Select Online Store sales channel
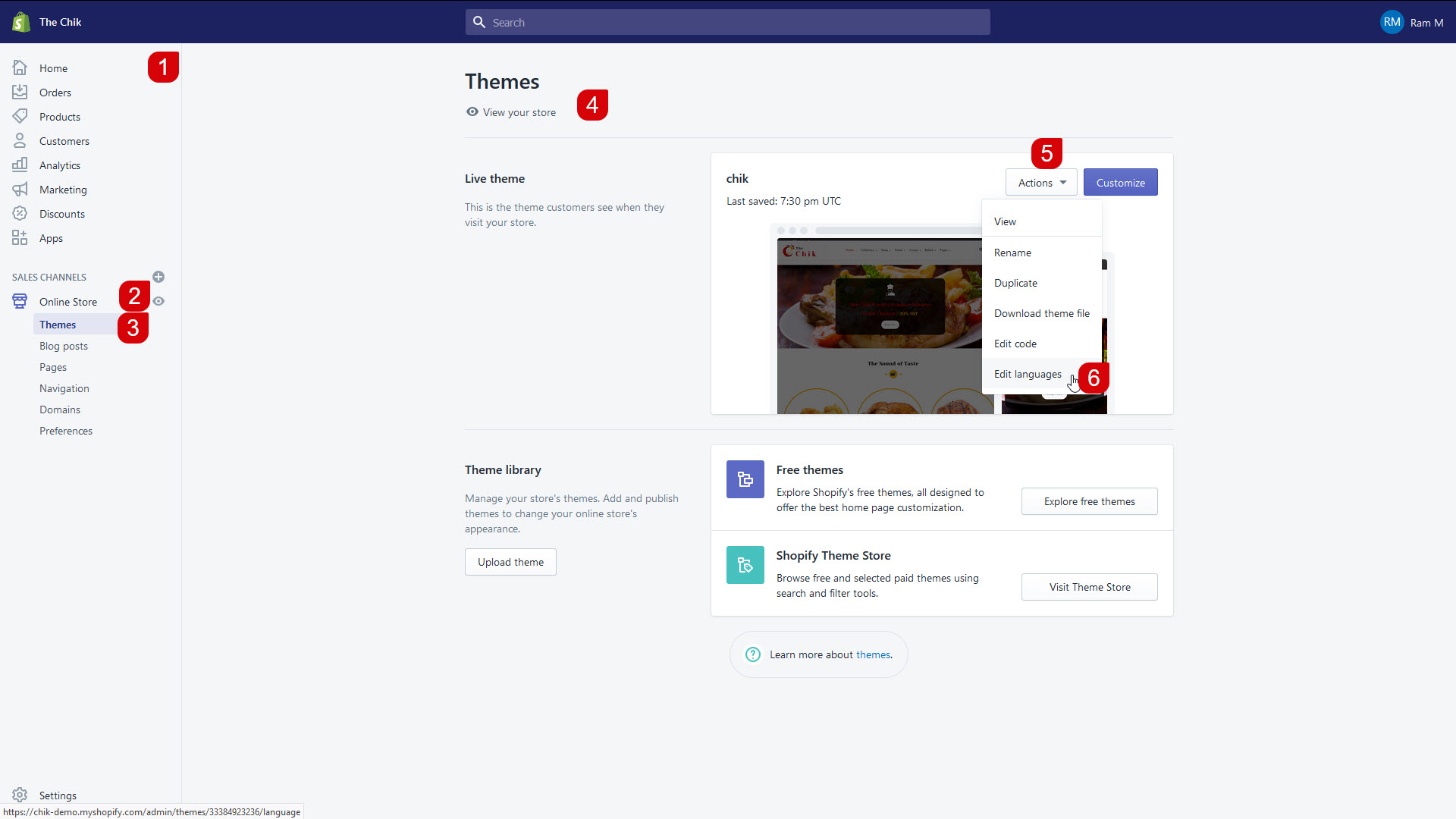1456x819 pixels. click(68, 302)
